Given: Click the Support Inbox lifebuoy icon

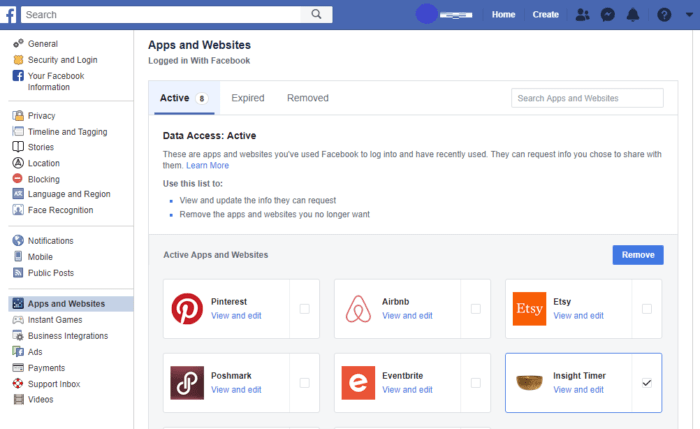Looking at the screenshot, I should point(18,383).
